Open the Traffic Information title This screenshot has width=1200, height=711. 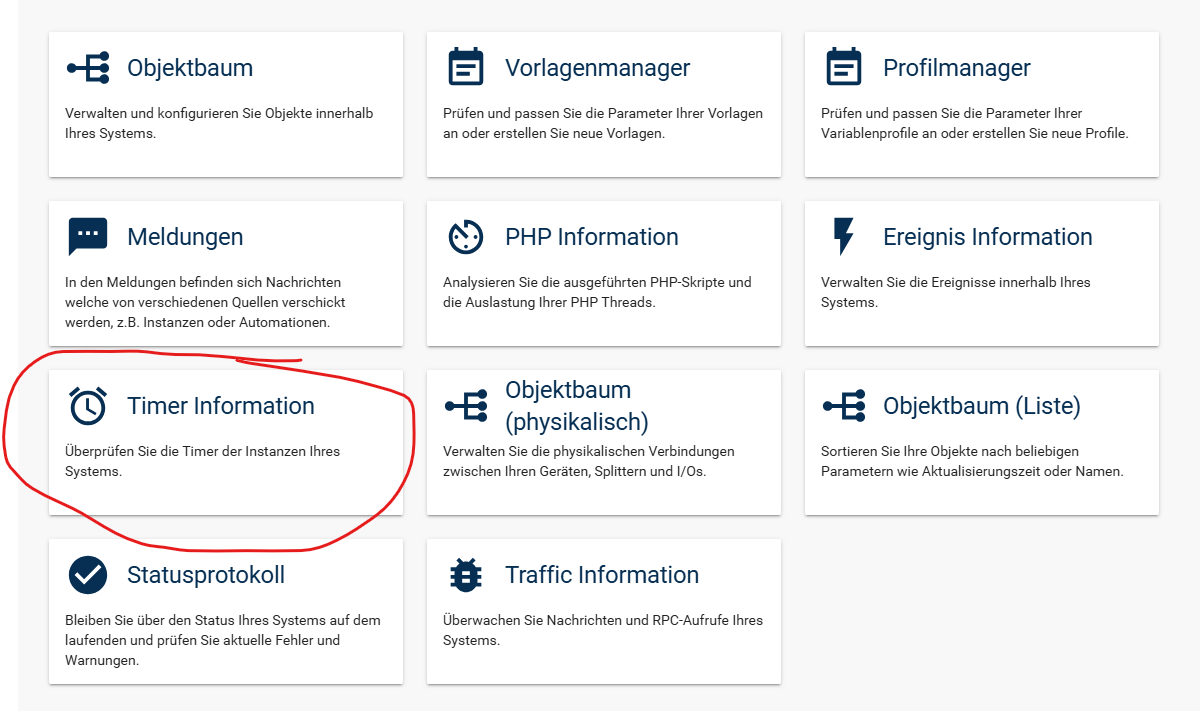coord(601,575)
